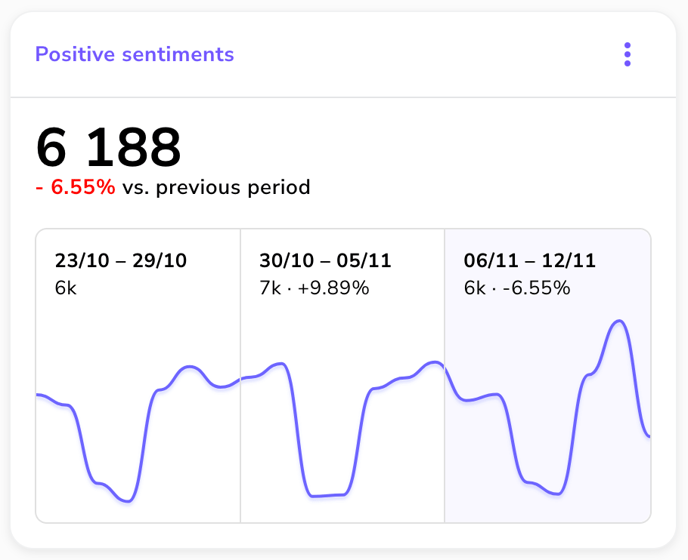Click the line's end point at chart right edge

coord(649,436)
